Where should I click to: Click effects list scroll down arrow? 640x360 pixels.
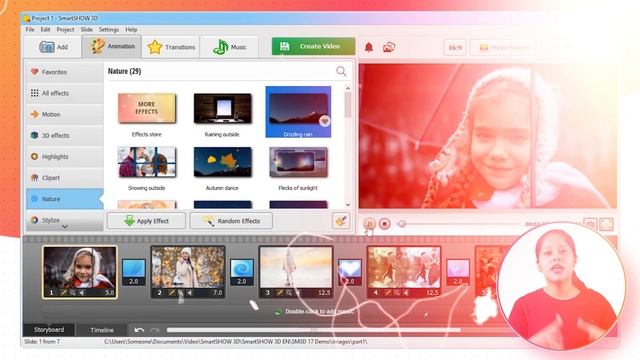[348, 205]
